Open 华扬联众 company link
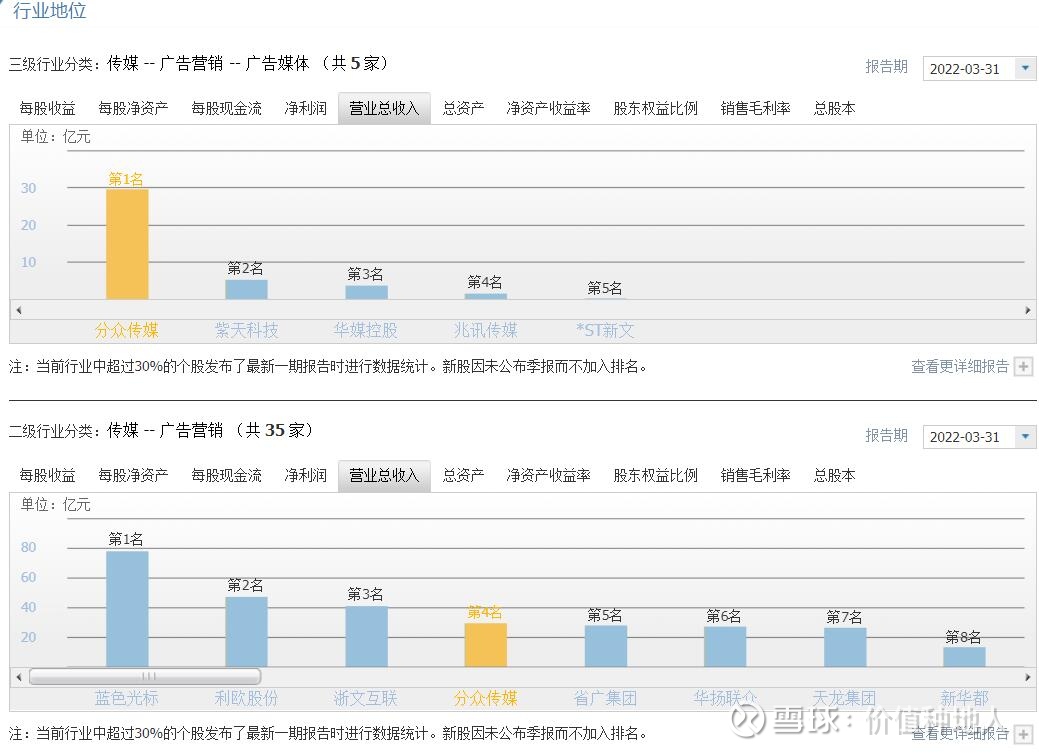The image size is (1039, 753). point(725,697)
